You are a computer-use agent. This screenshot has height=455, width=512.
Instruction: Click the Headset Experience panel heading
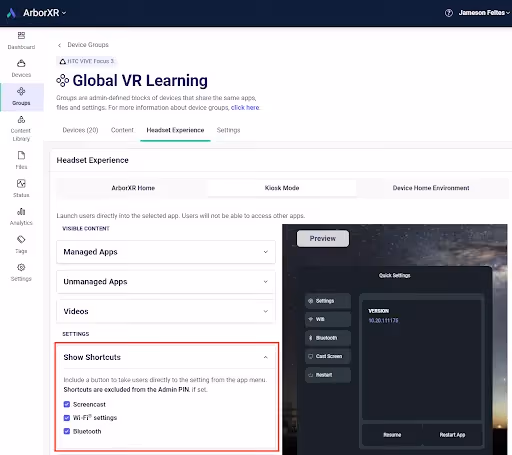coord(92,160)
